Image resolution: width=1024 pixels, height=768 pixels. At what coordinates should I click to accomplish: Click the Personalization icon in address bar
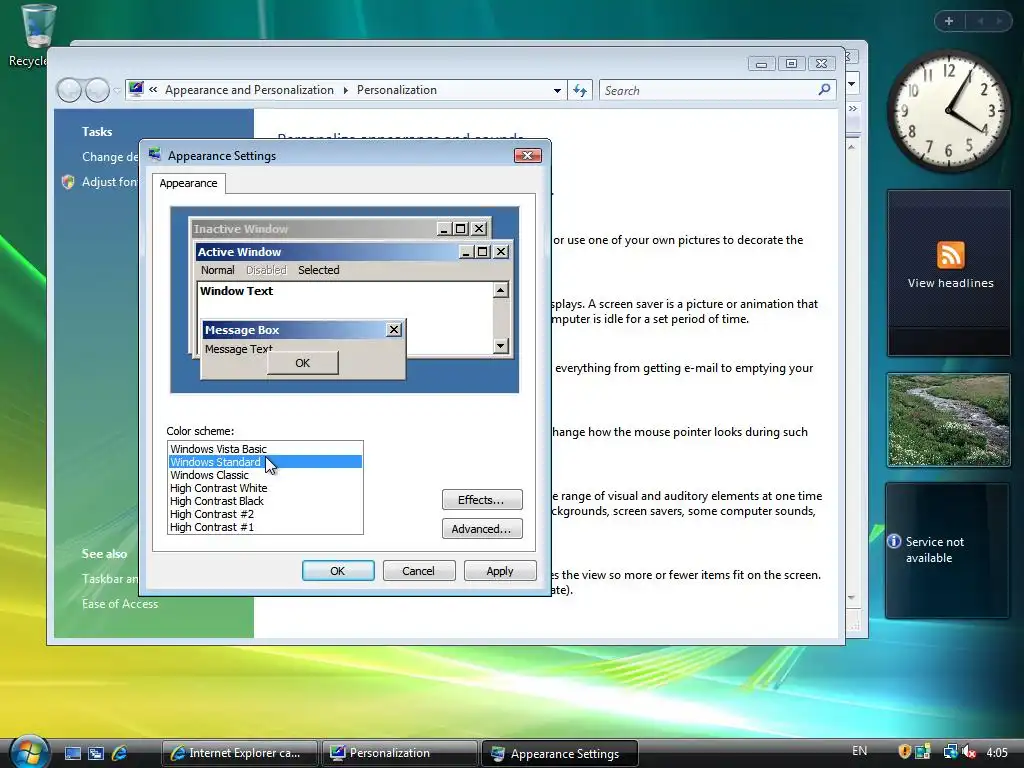coord(136,89)
